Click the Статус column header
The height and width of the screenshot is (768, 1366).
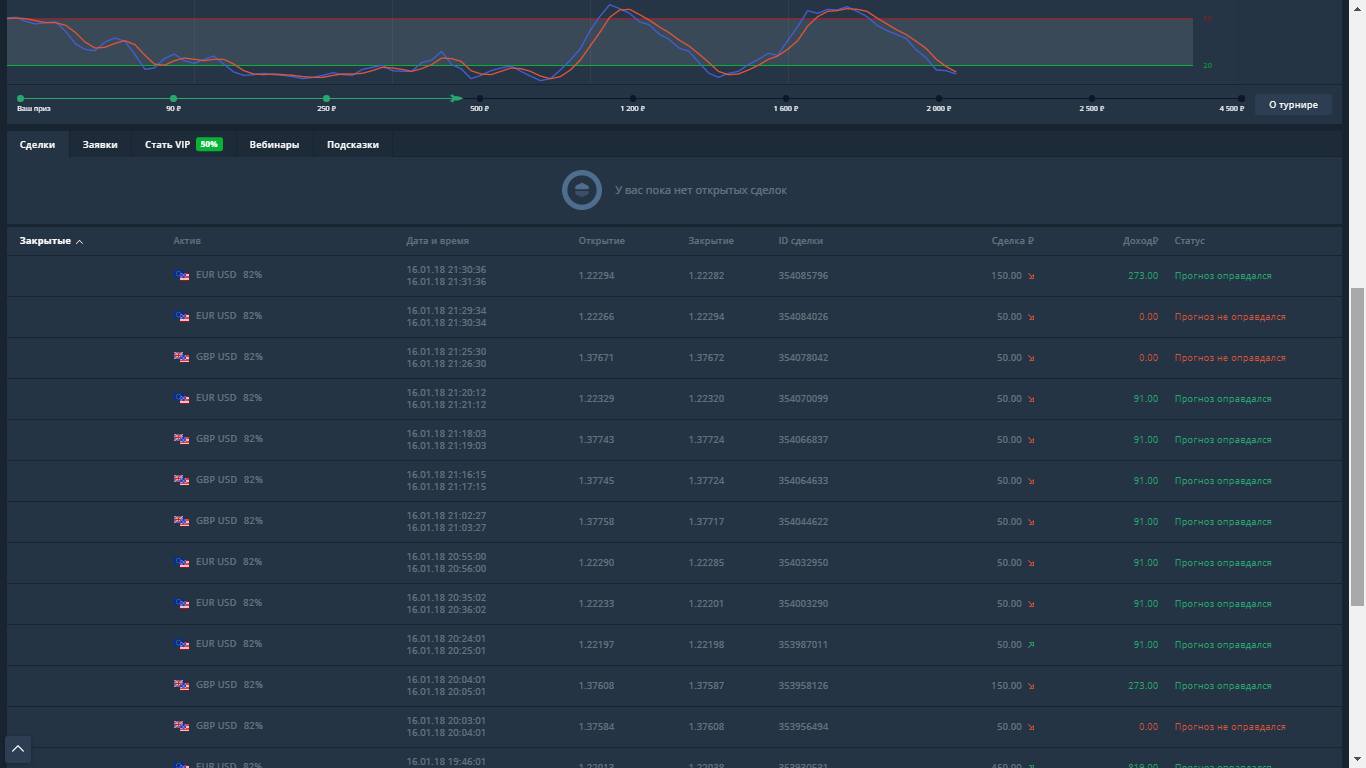(1190, 241)
